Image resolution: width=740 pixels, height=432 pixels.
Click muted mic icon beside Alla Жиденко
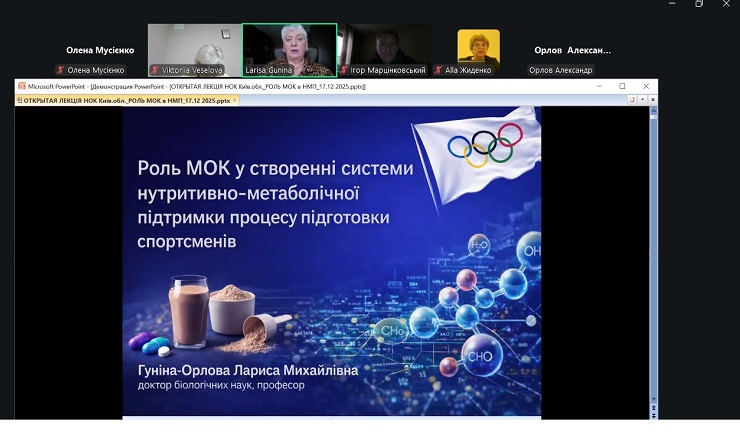[439, 70]
